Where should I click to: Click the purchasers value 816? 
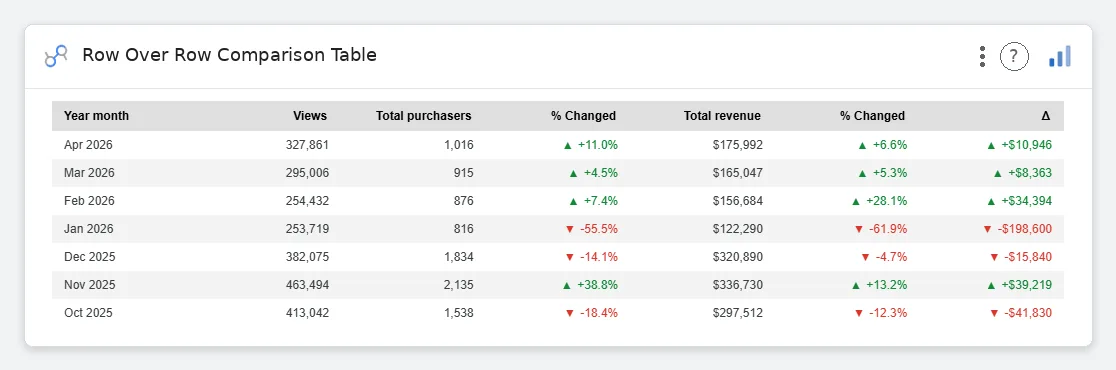pyautogui.click(x=463, y=229)
